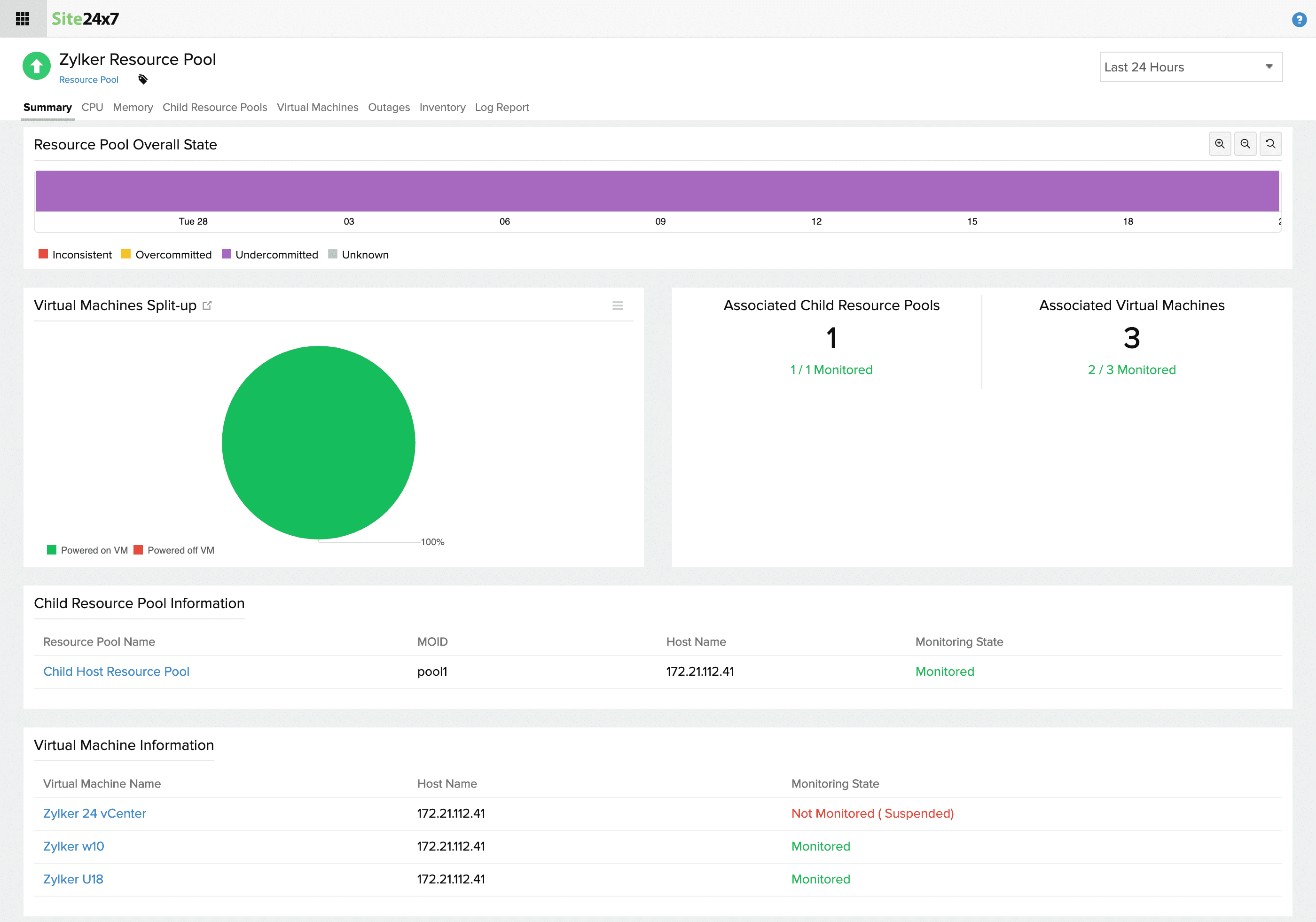The image size is (1316, 922).
Task: Click the tag icon beside Resource Pool
Action: click(143, 79)
